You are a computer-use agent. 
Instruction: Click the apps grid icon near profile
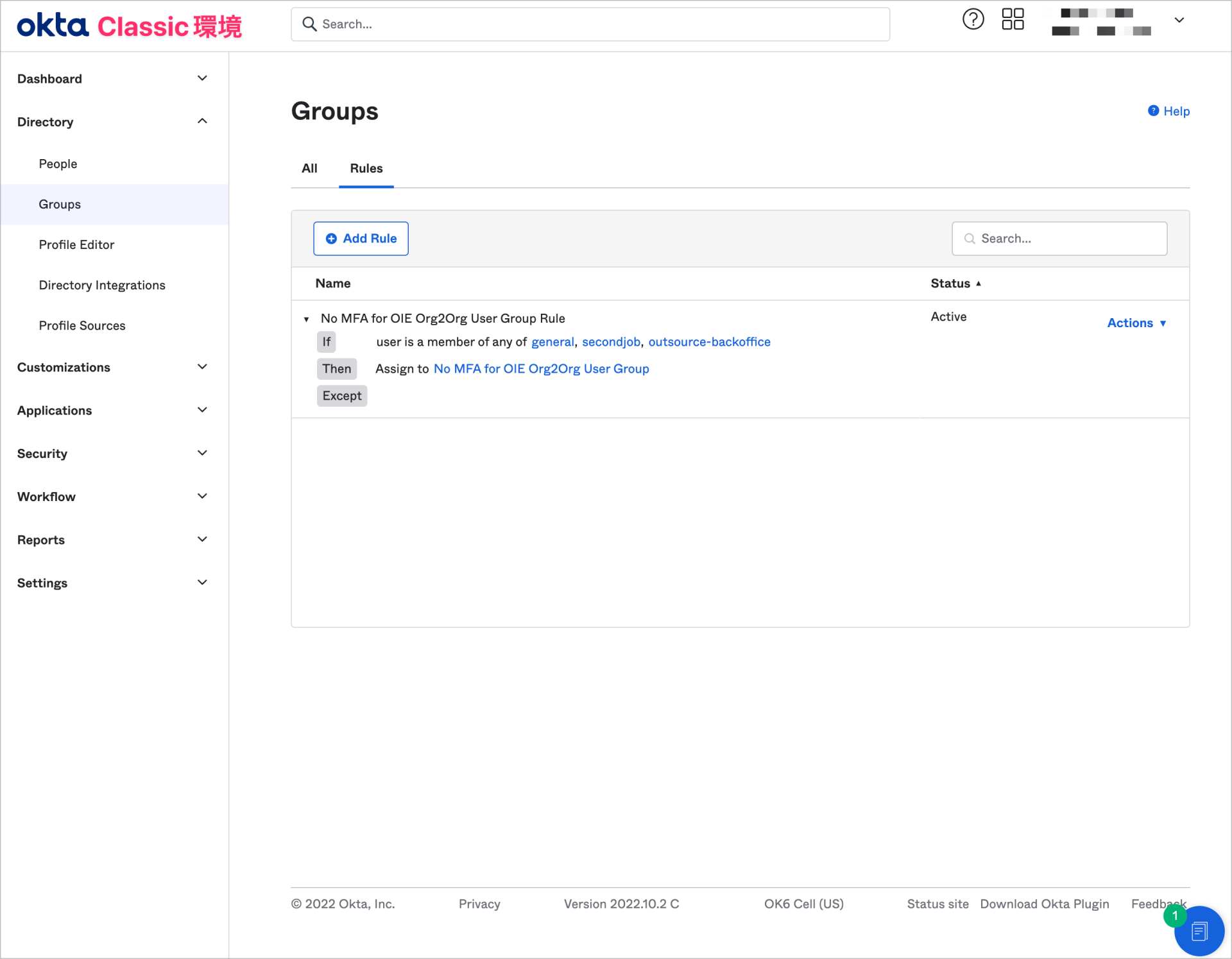(x=1013, y=20)
